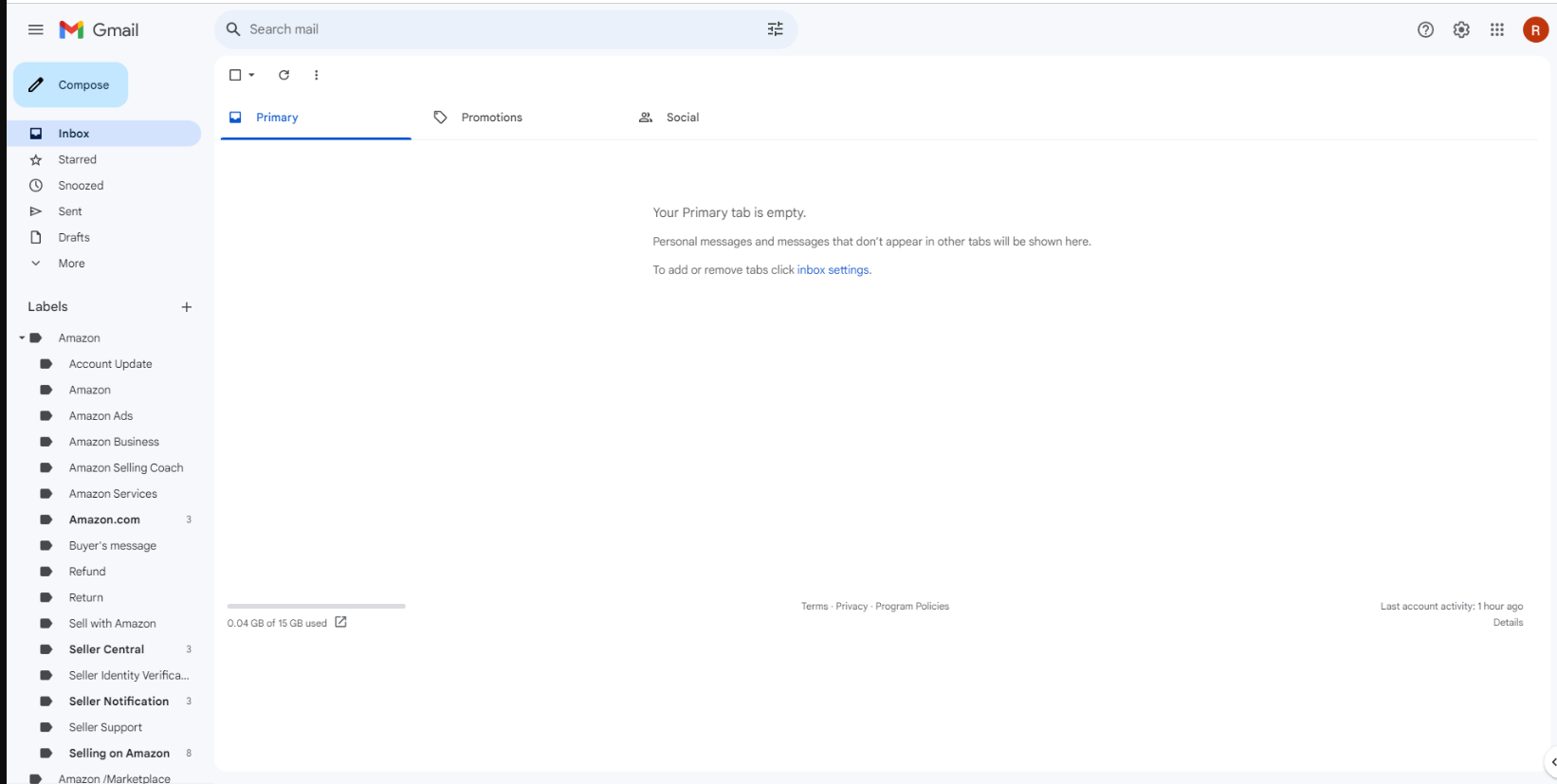
Task: Open the main menu hamburger icon
Action: [36, 29]
